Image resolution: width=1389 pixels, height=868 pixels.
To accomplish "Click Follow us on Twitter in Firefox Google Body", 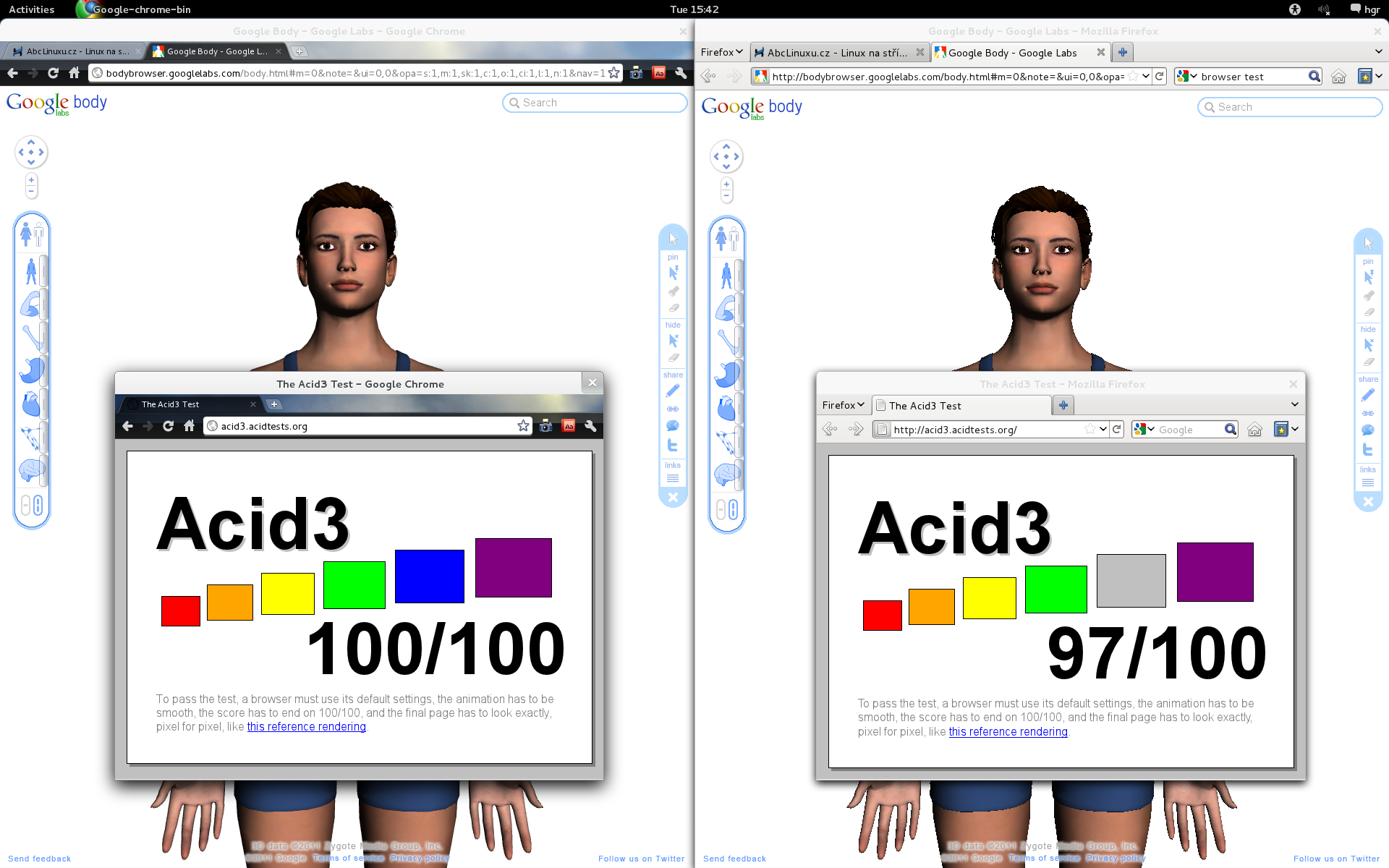I will coord(1337,859).
